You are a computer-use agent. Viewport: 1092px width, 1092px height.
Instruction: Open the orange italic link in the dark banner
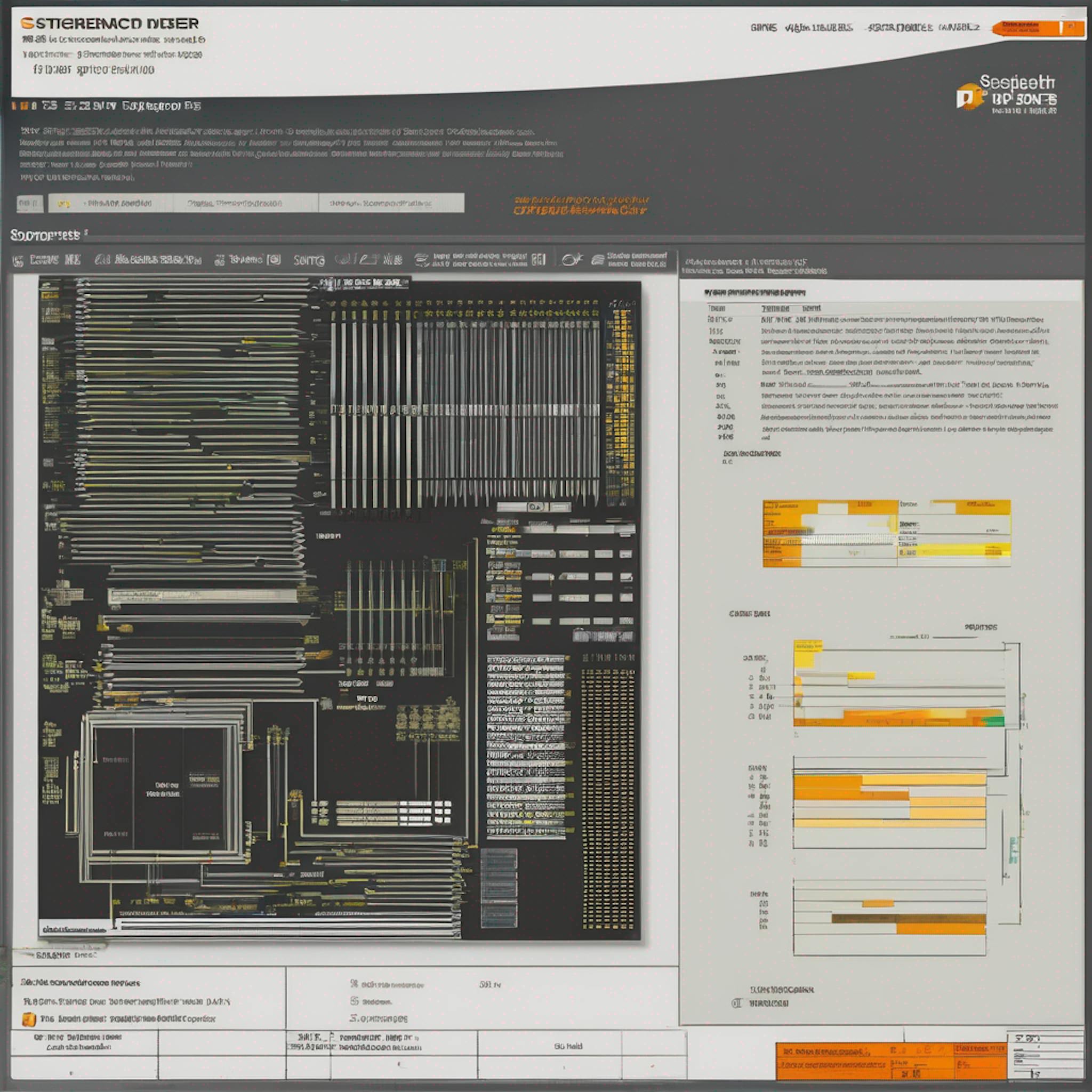point(581,205)
